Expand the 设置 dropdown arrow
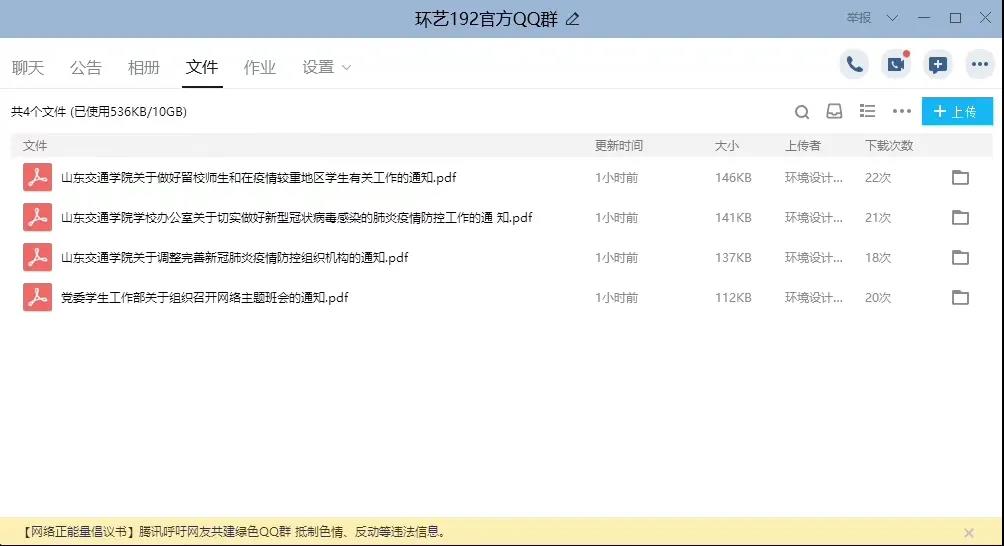Viewport: 1004px width, 546px height. tap(347, 68)
